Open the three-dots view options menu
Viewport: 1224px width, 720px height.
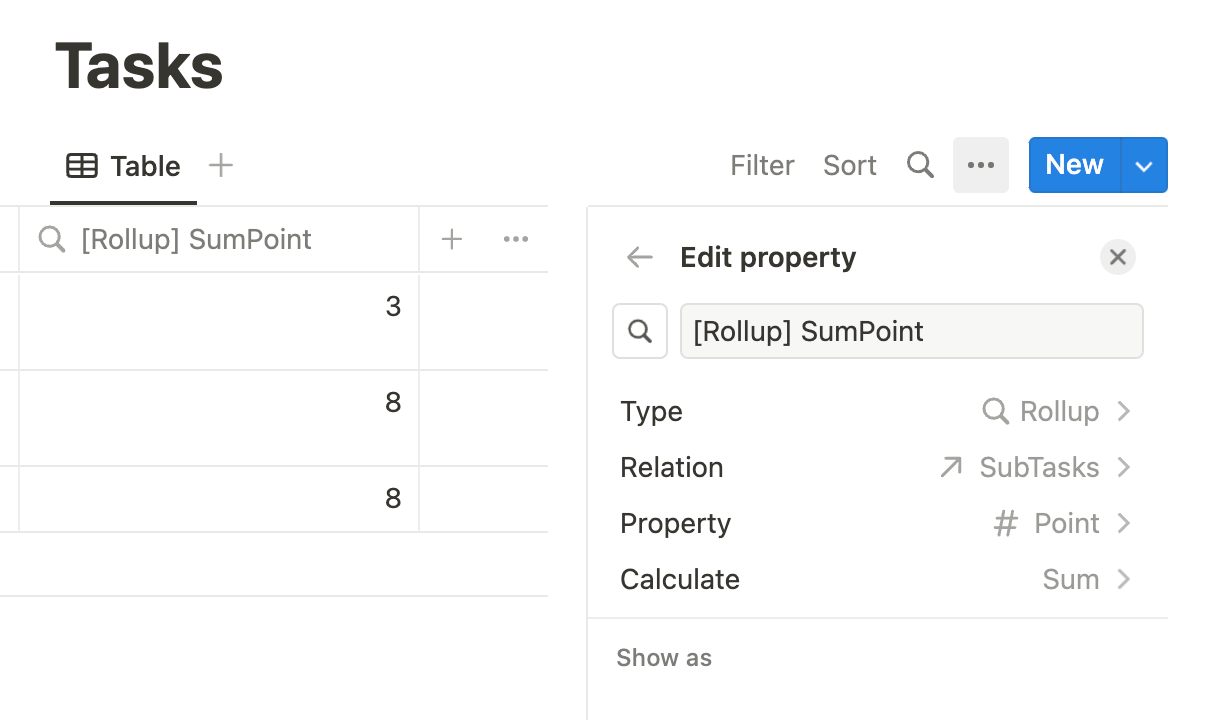(x=980, y=165)
